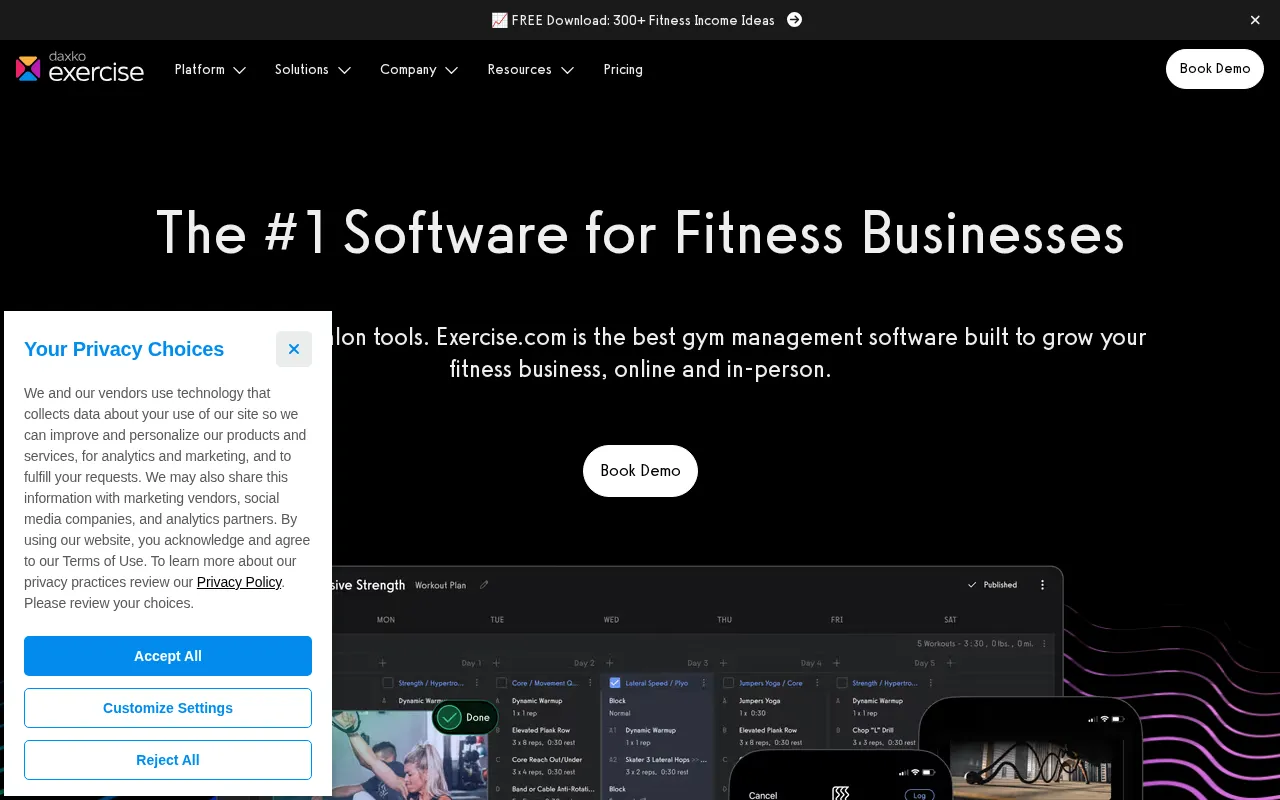Dismiss the top announcement banner
This screenshot has height=800, width=1280.
pyautogui.click(x=1255, y=20)
